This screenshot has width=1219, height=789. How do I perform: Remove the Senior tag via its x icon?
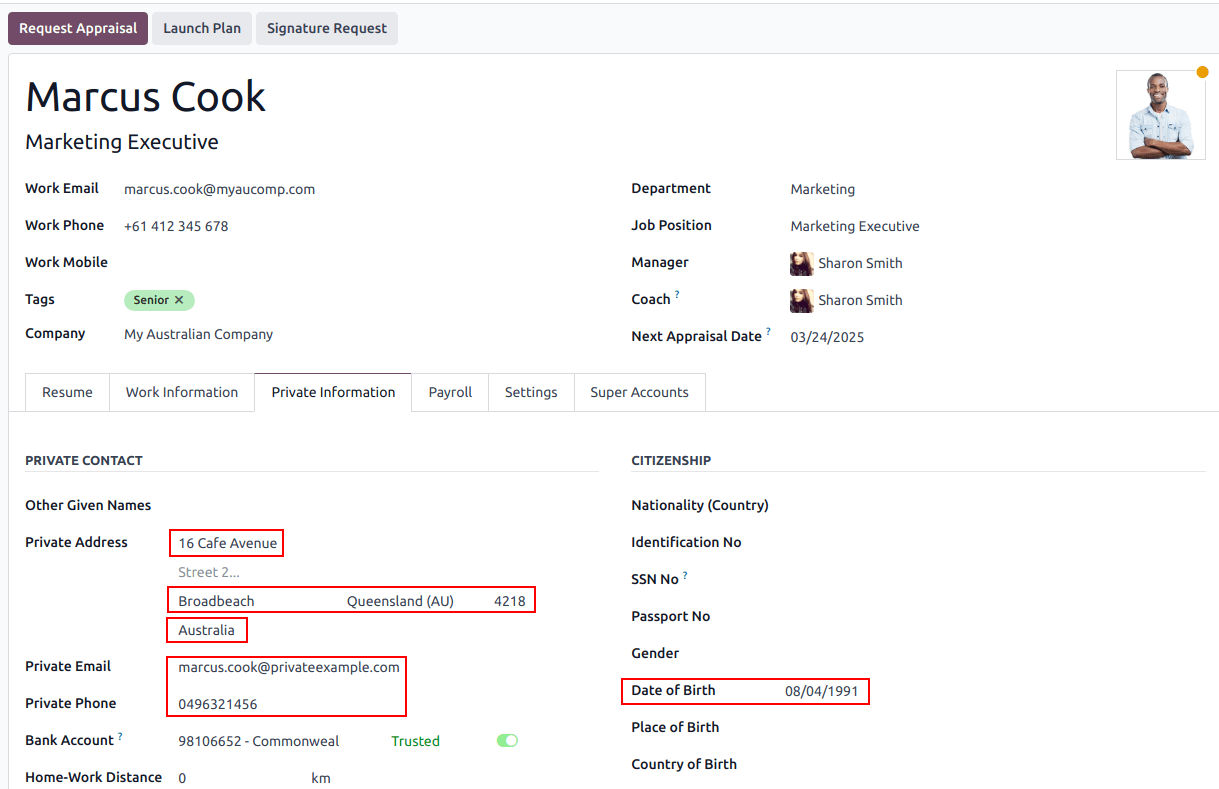180,300
